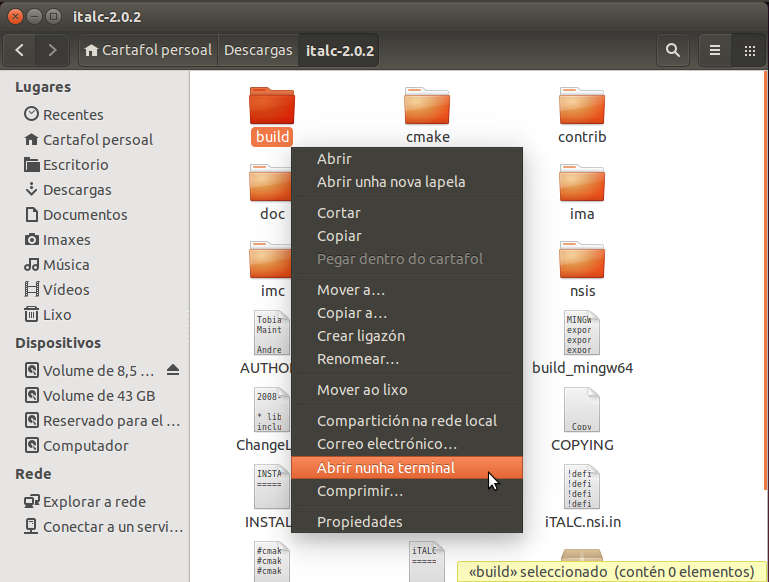Screen dimensions: 769x582
Task: Open Descargas in the sidebar
Action: [68, 190]
